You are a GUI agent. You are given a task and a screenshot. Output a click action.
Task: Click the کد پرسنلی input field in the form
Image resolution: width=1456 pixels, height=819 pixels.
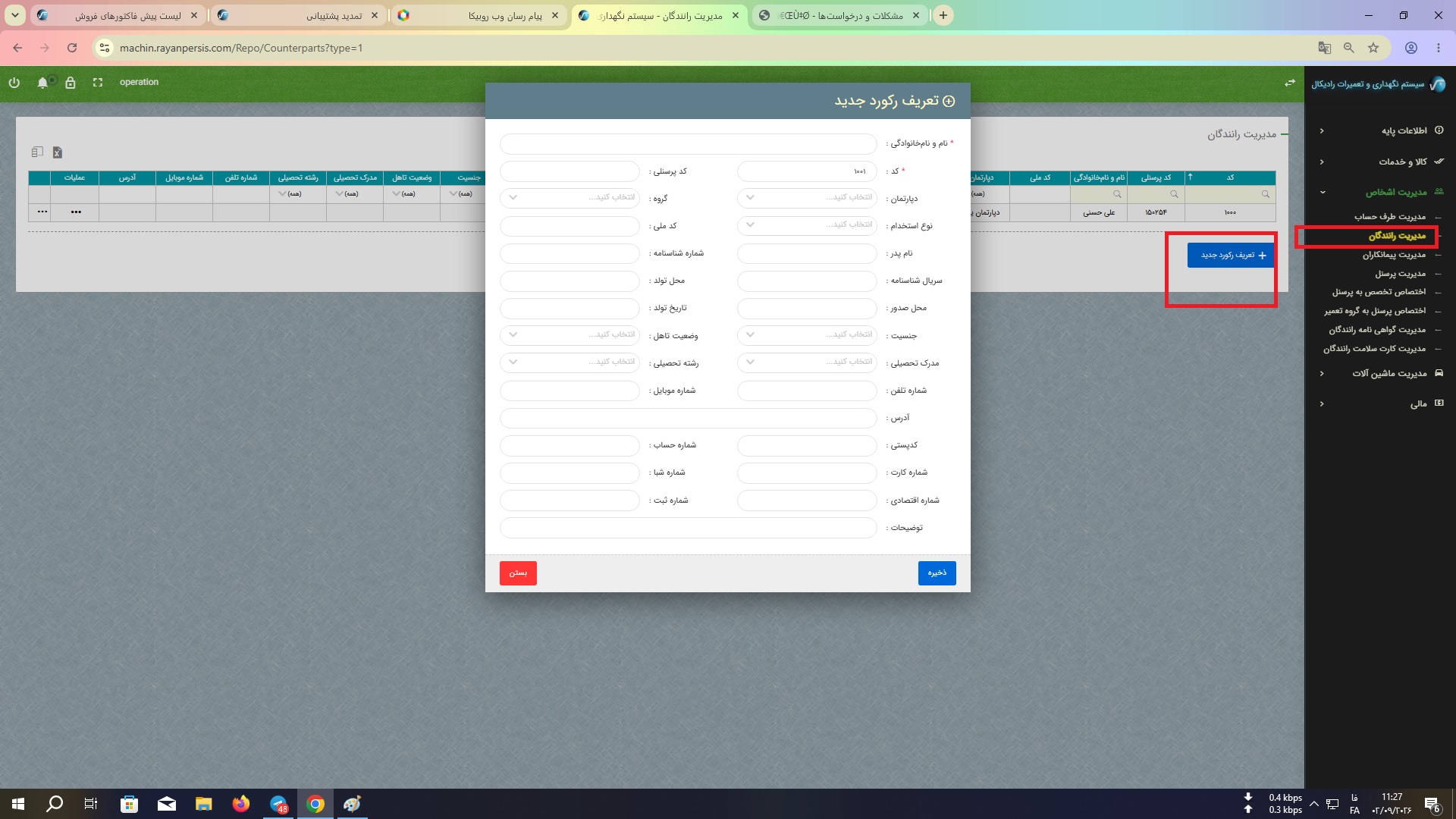(x=570, y=171)
